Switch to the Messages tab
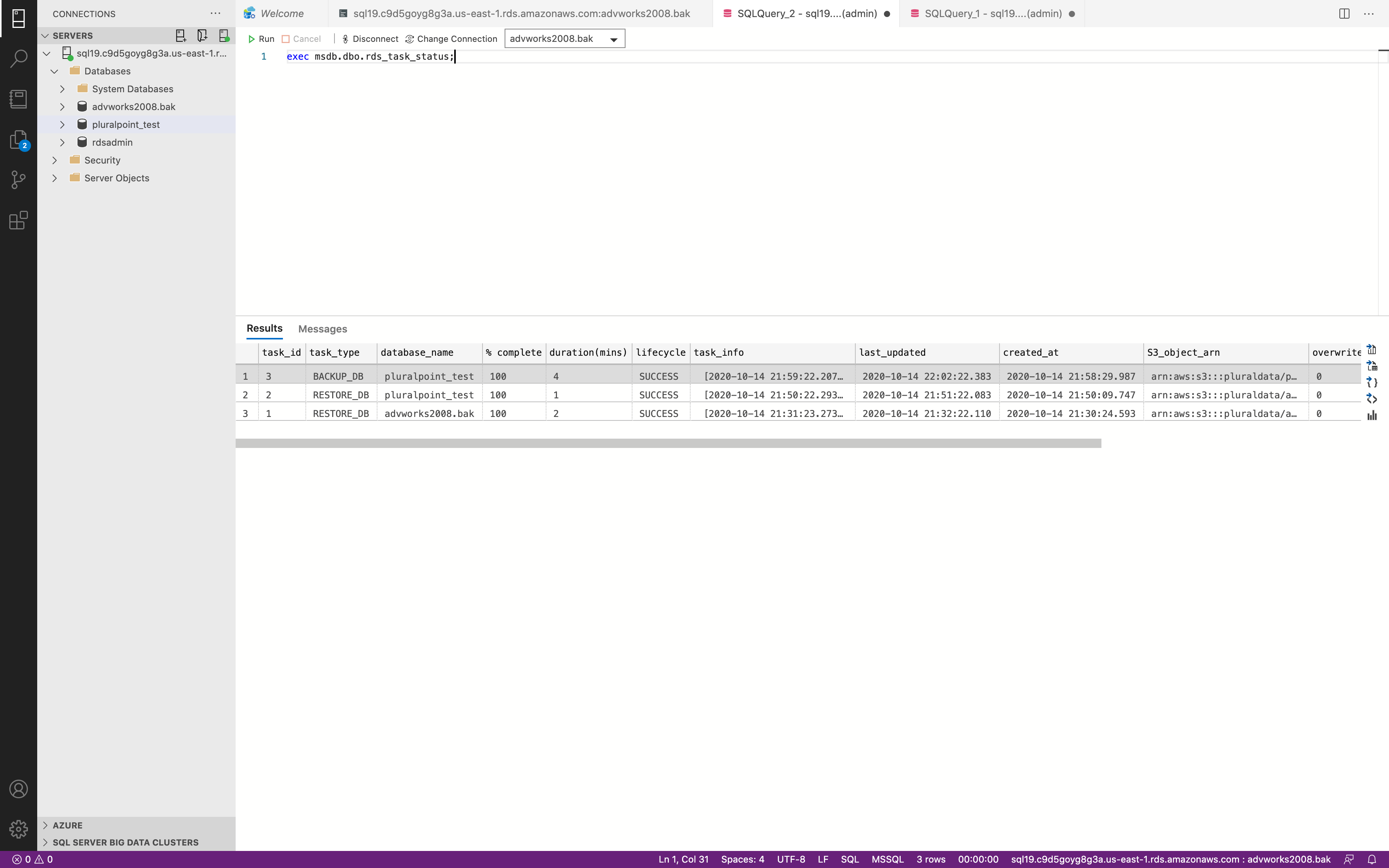Screen dimensions: 1389x868 coord(322,329)
